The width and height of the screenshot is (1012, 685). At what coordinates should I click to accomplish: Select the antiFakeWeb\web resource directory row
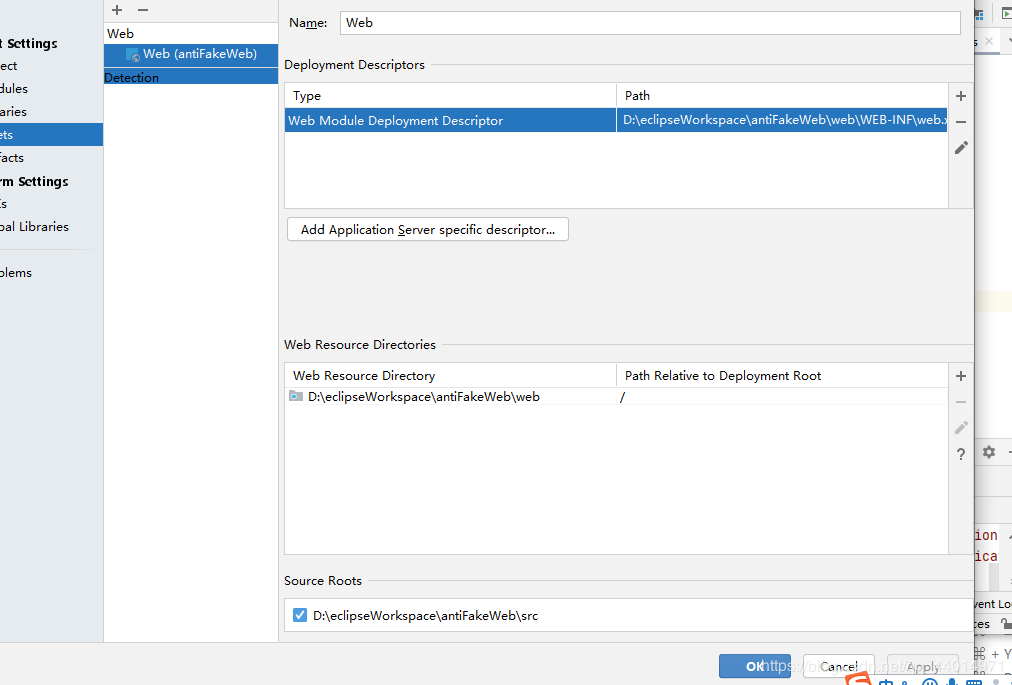(423, 397)
